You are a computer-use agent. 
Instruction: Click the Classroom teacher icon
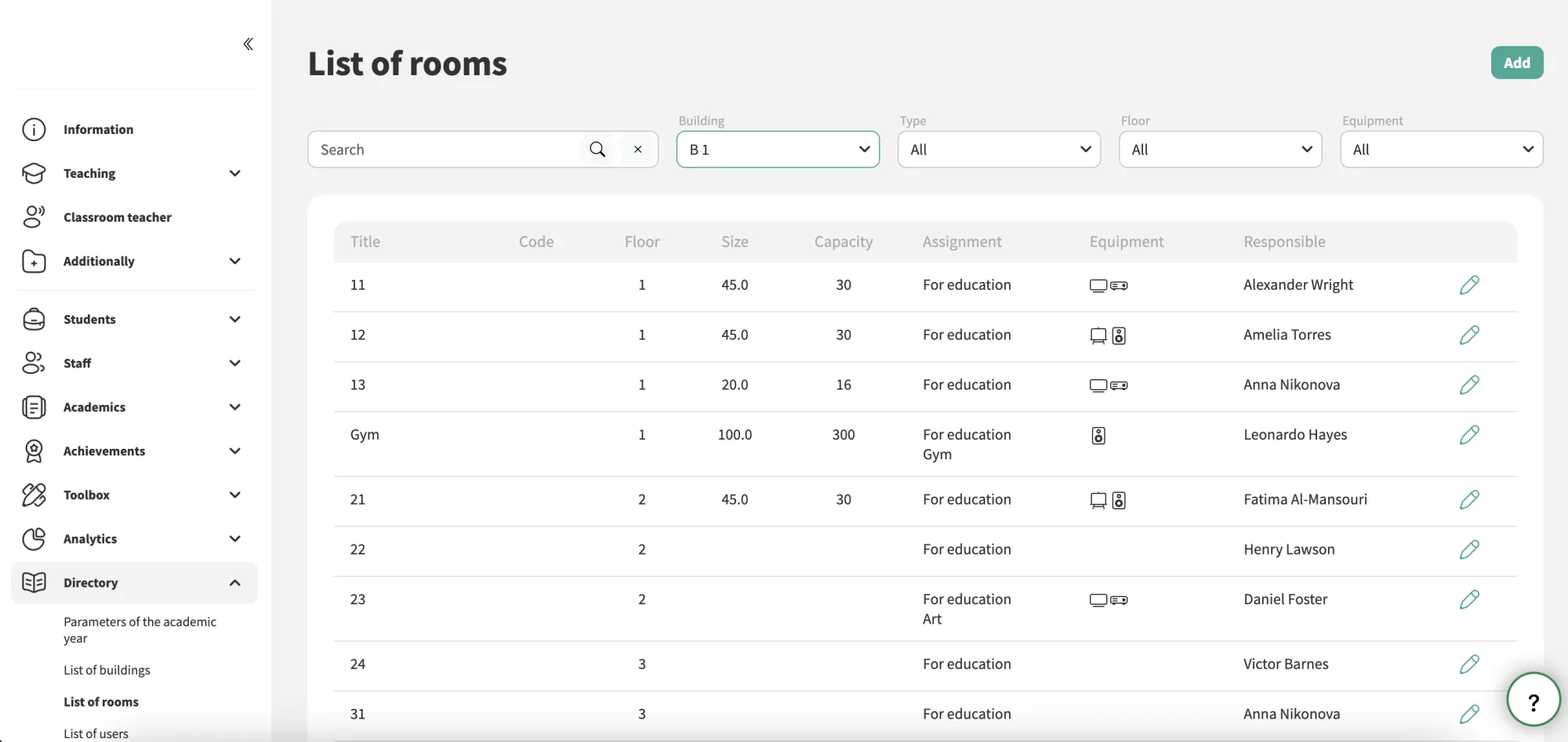click(x=34, y=217)
